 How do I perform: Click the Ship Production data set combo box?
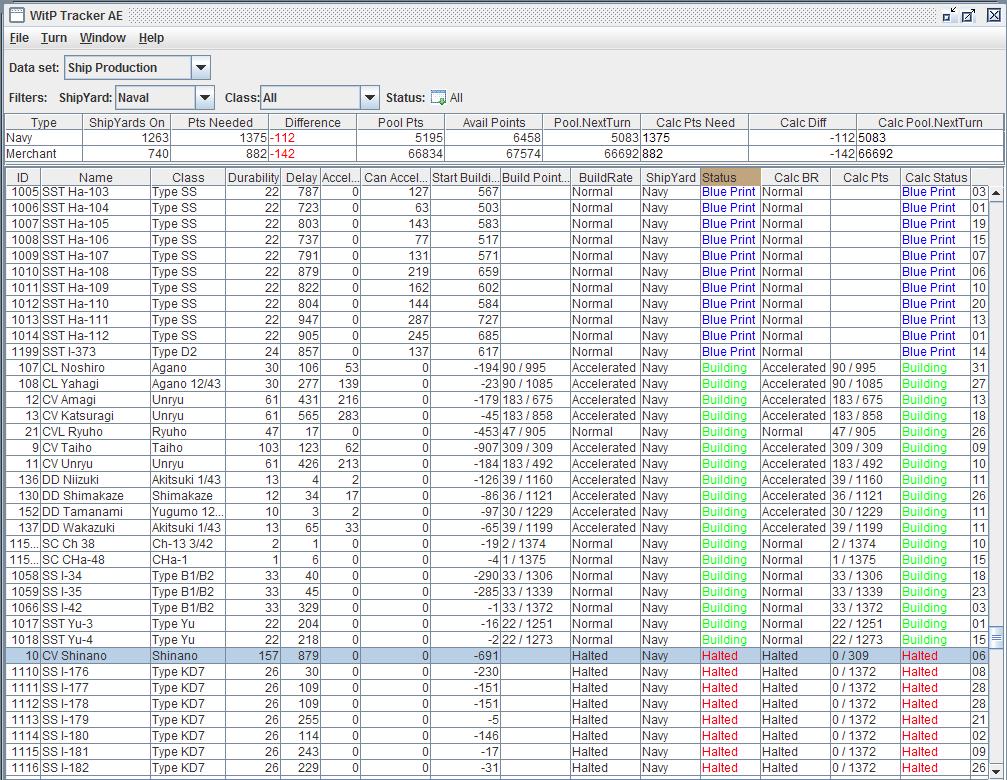[x=137, y=67]
